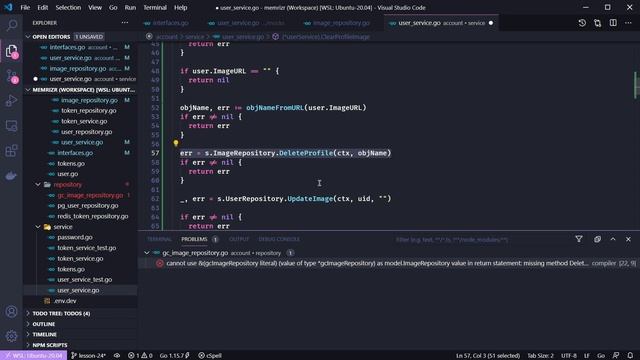Click the Problems filter input field
640x360 pixels.
point(481,240)
